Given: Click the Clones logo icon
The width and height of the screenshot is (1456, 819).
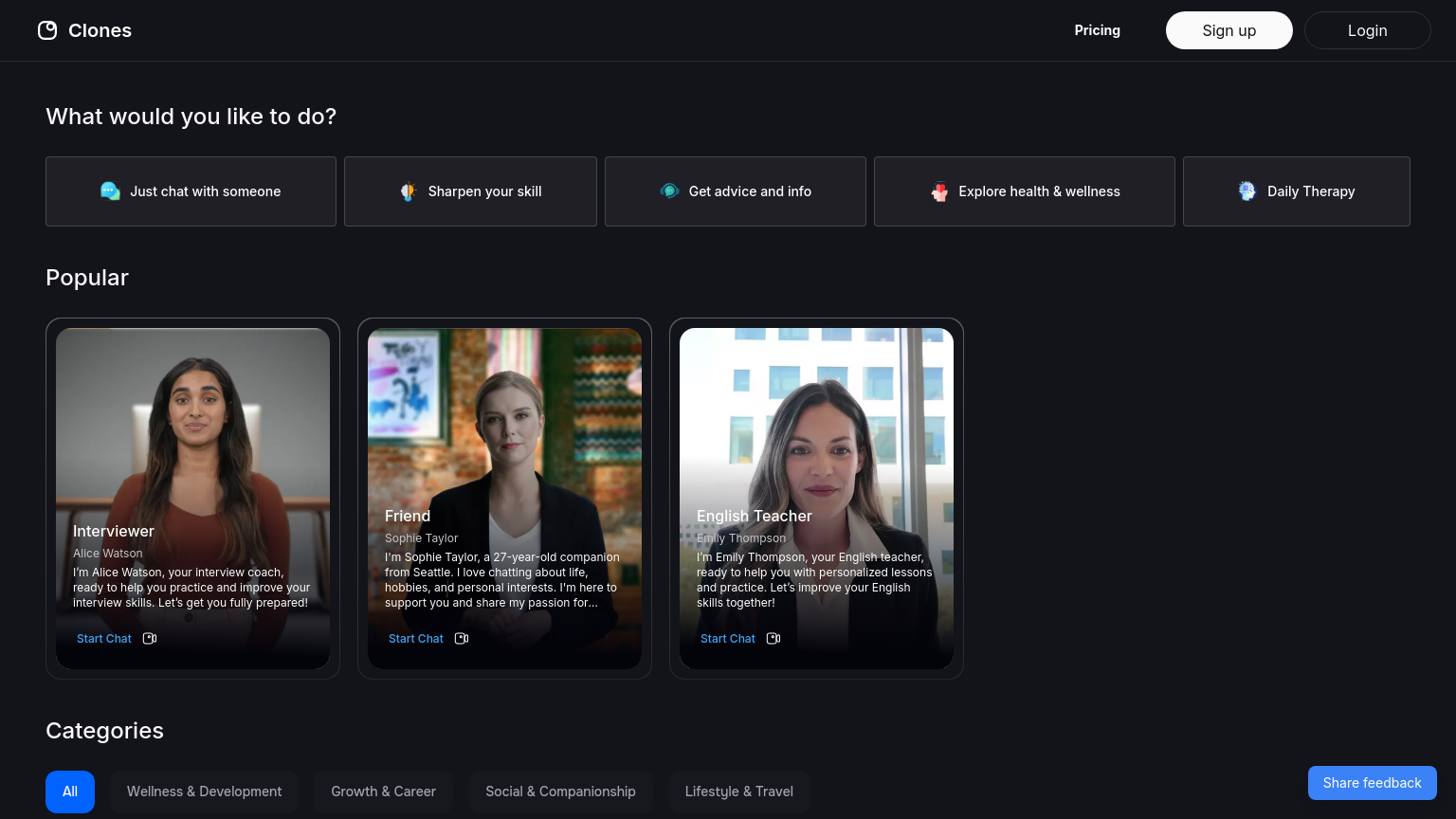Looking at the screenshot, I should coord(47,30).
